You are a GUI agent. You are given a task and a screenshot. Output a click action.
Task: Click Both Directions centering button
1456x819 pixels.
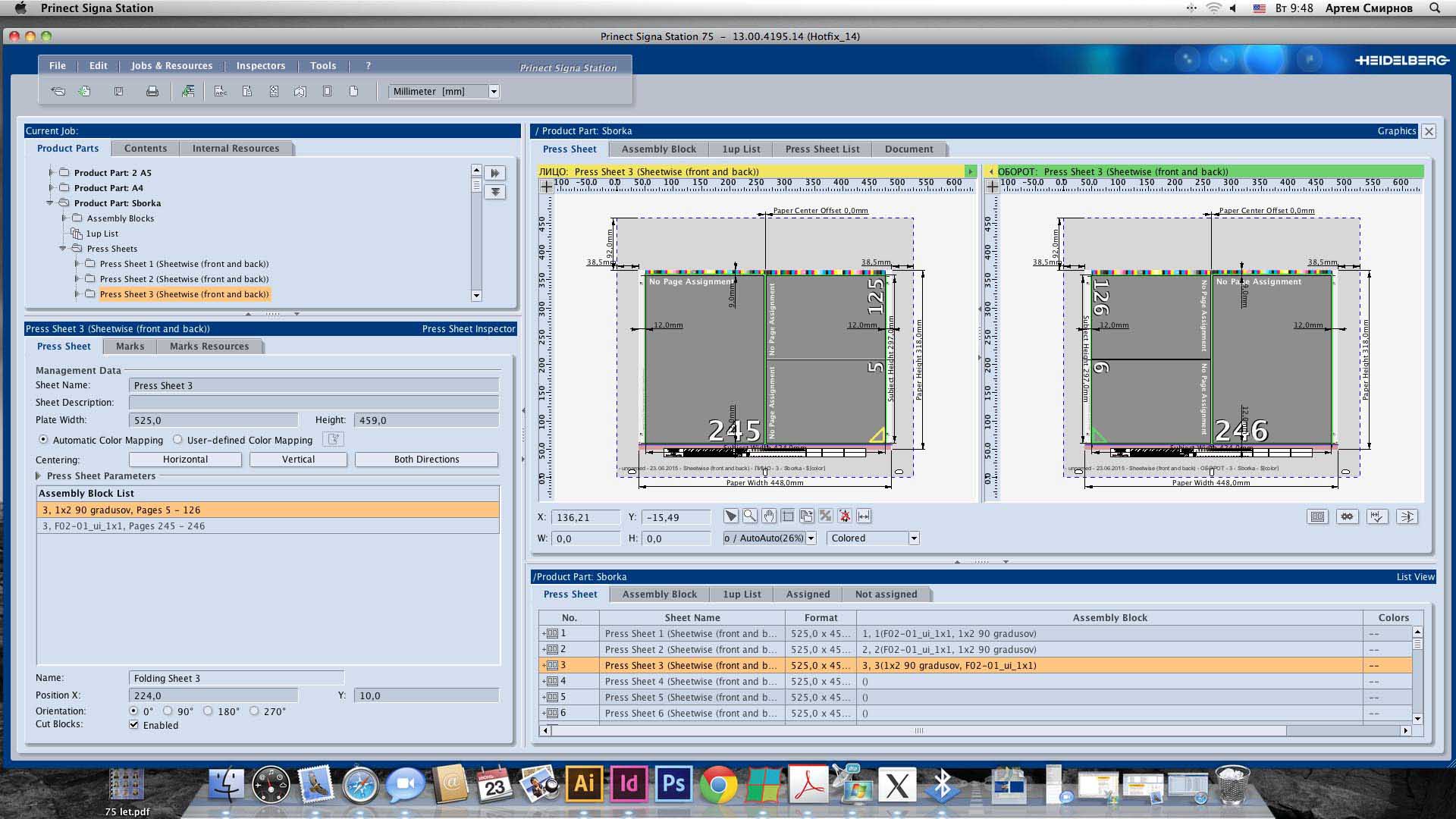point(426,459)
